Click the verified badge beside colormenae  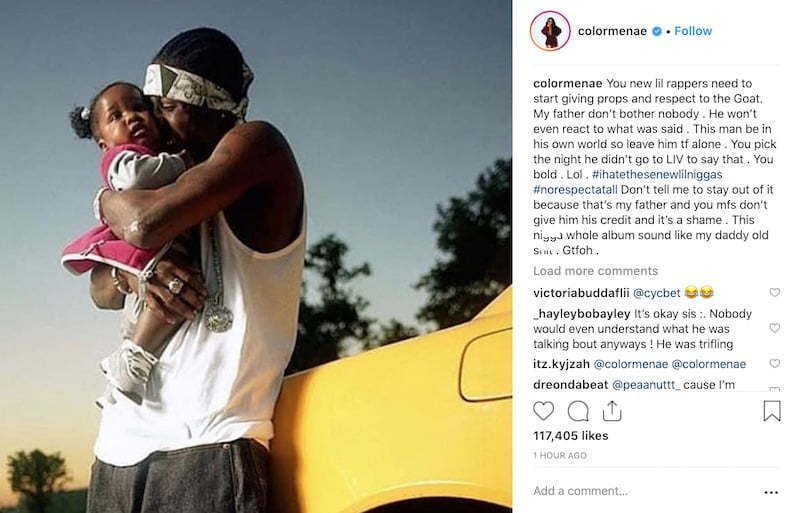[x=657, y=31]
